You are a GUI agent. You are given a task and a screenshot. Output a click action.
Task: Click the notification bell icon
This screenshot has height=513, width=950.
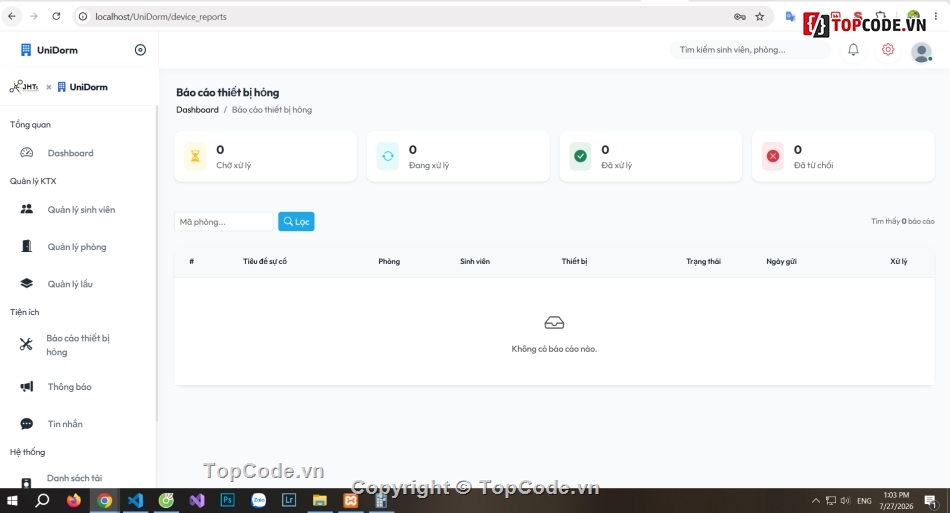(853, 50)
